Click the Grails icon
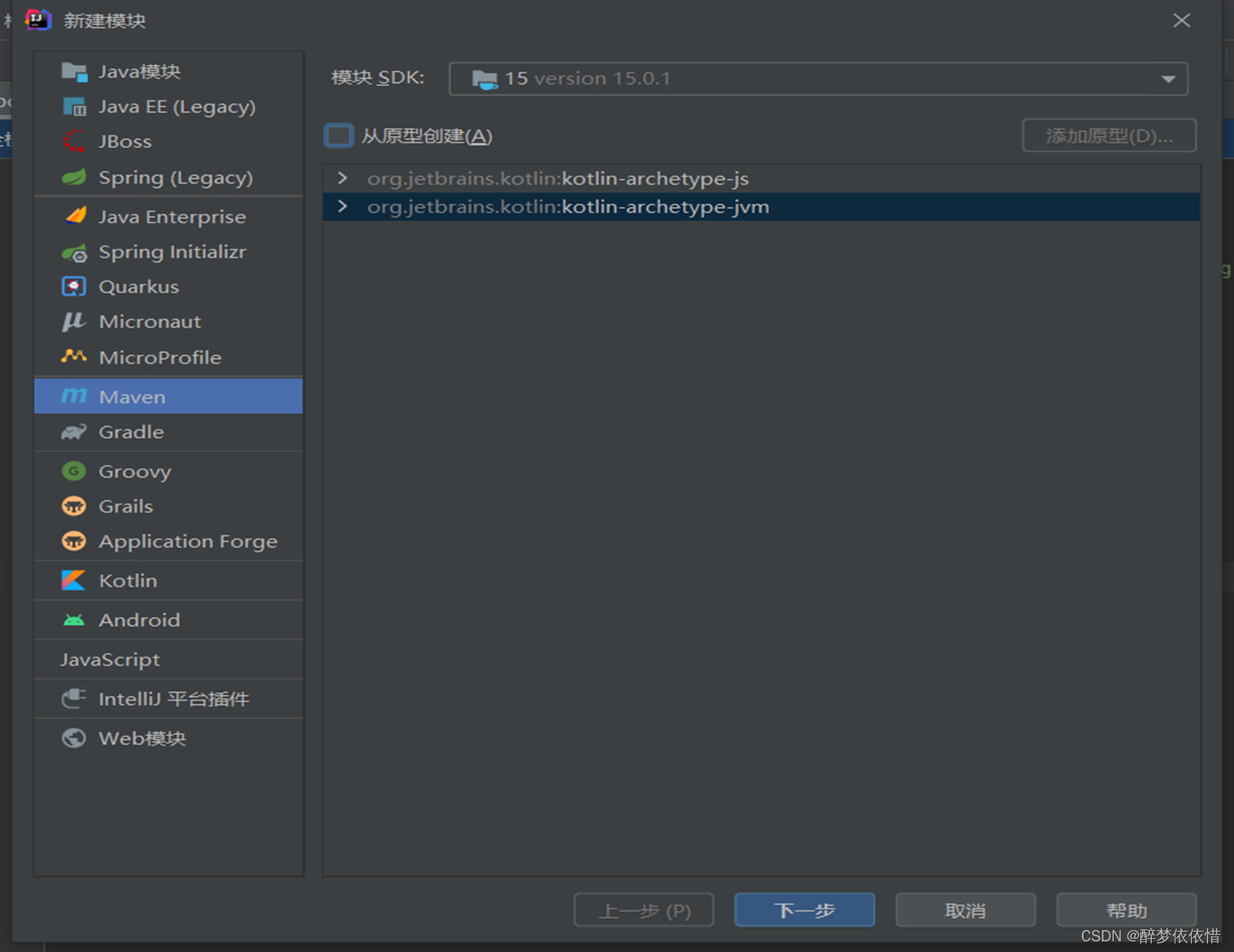 tap(74, 506)
